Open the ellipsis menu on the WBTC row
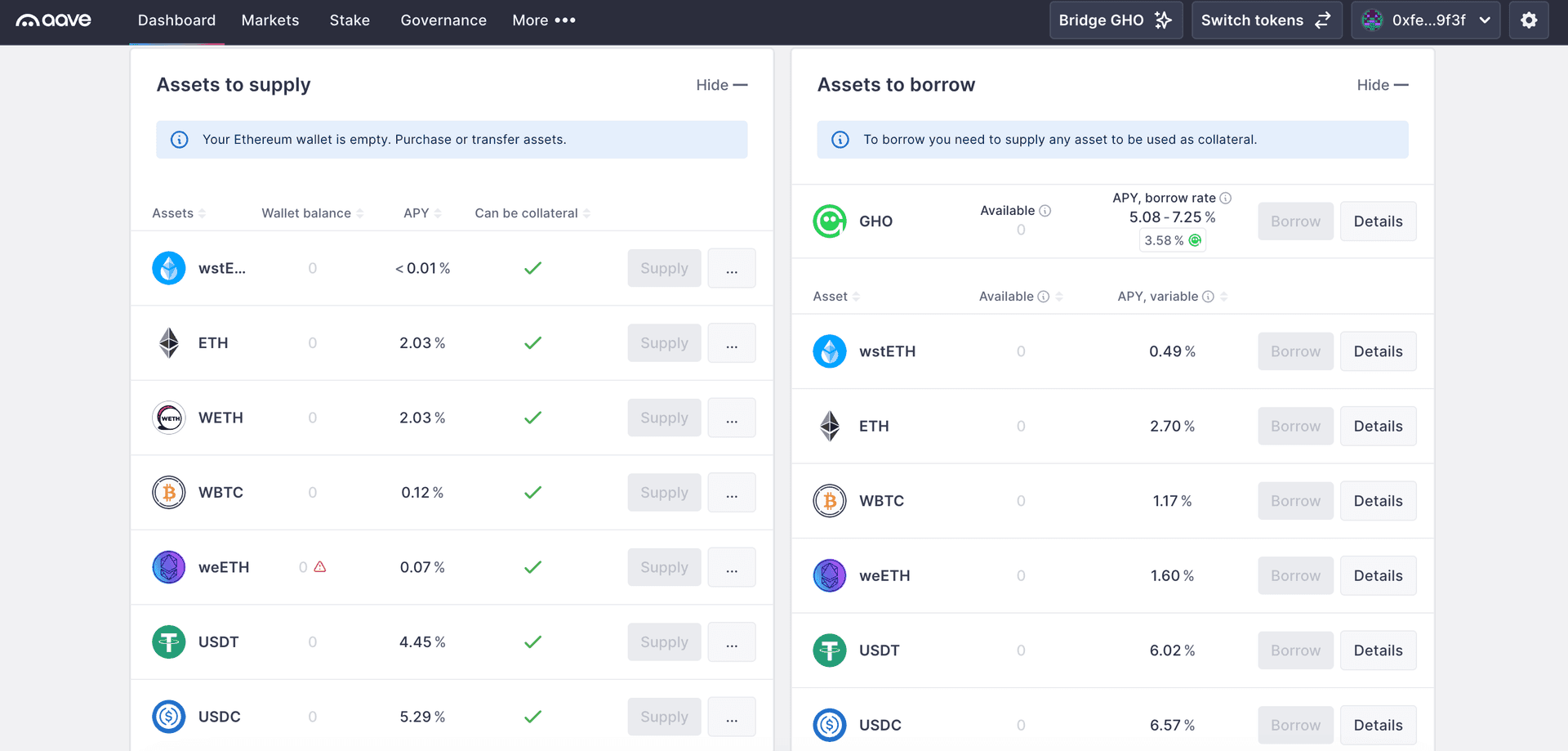1568x751 pixels. 731,492
